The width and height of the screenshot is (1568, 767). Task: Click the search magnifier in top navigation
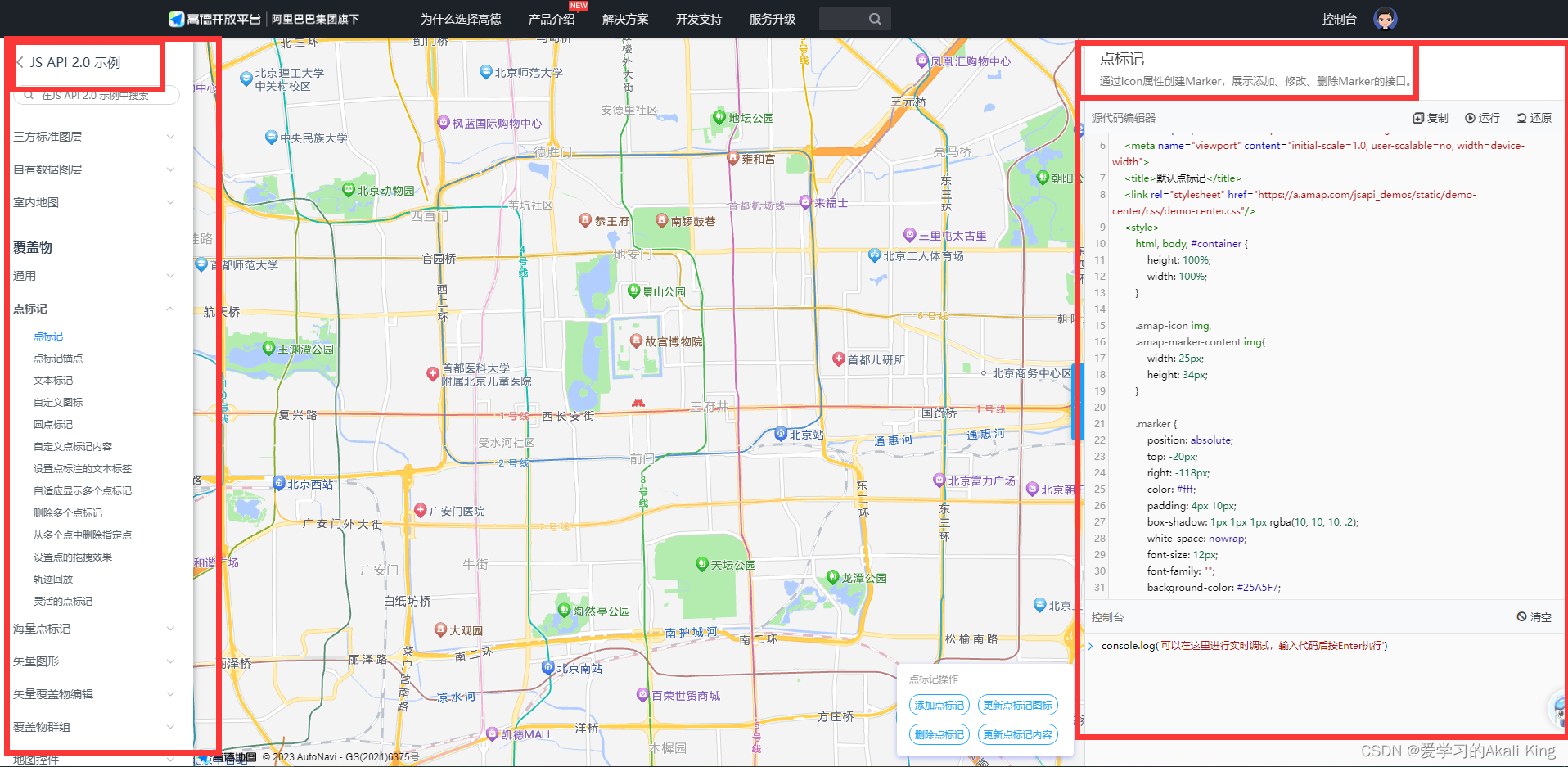[x=875, y=18]
